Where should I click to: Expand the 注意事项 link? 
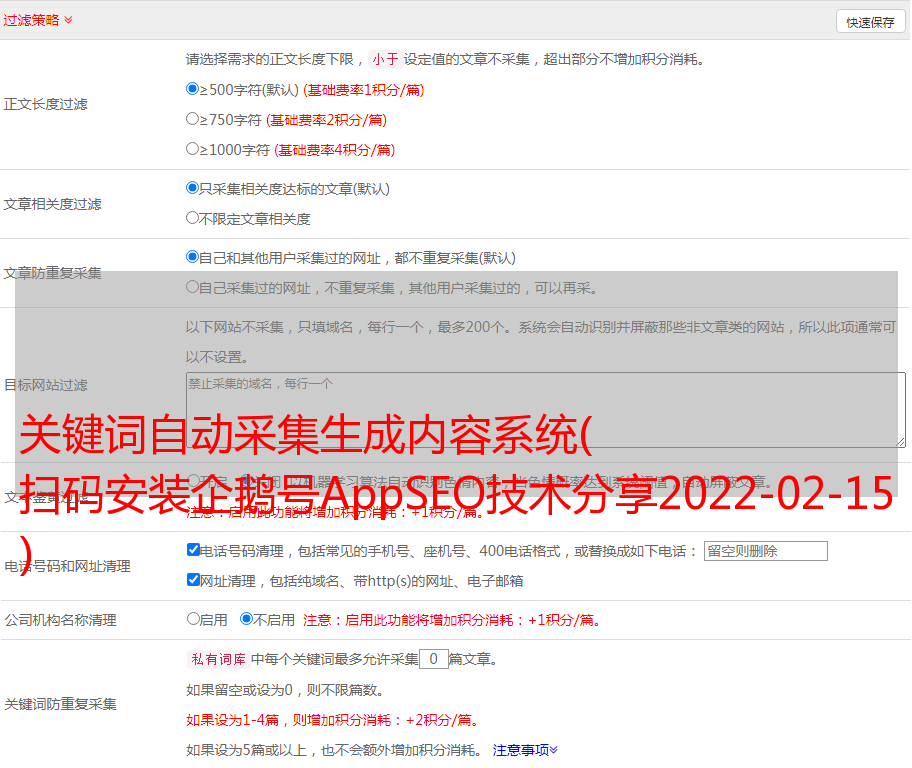(x=525, y=750)
